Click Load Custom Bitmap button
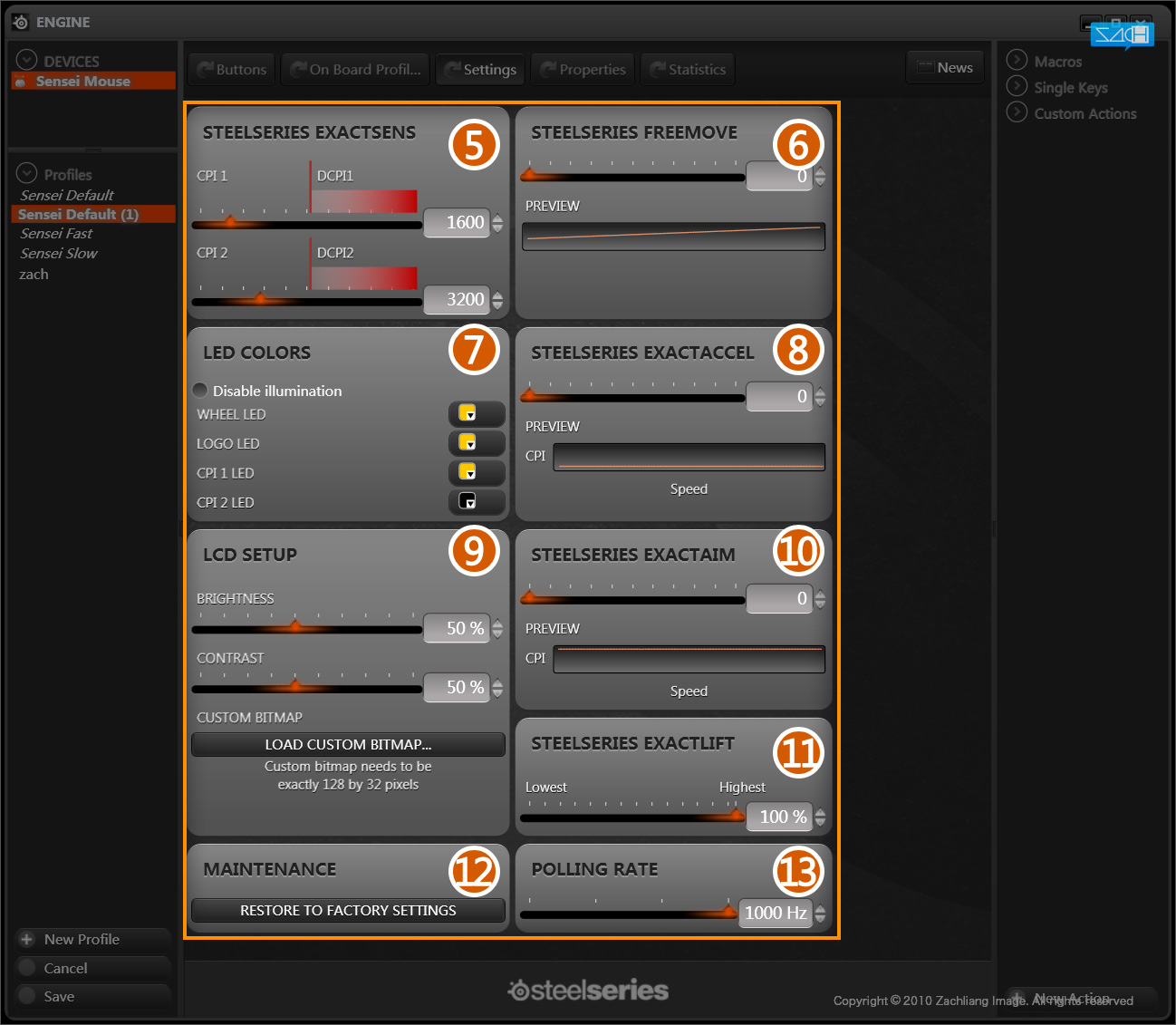Image resolution: width=1176 pixels, height=1025 pixels. tap(349, 744)
